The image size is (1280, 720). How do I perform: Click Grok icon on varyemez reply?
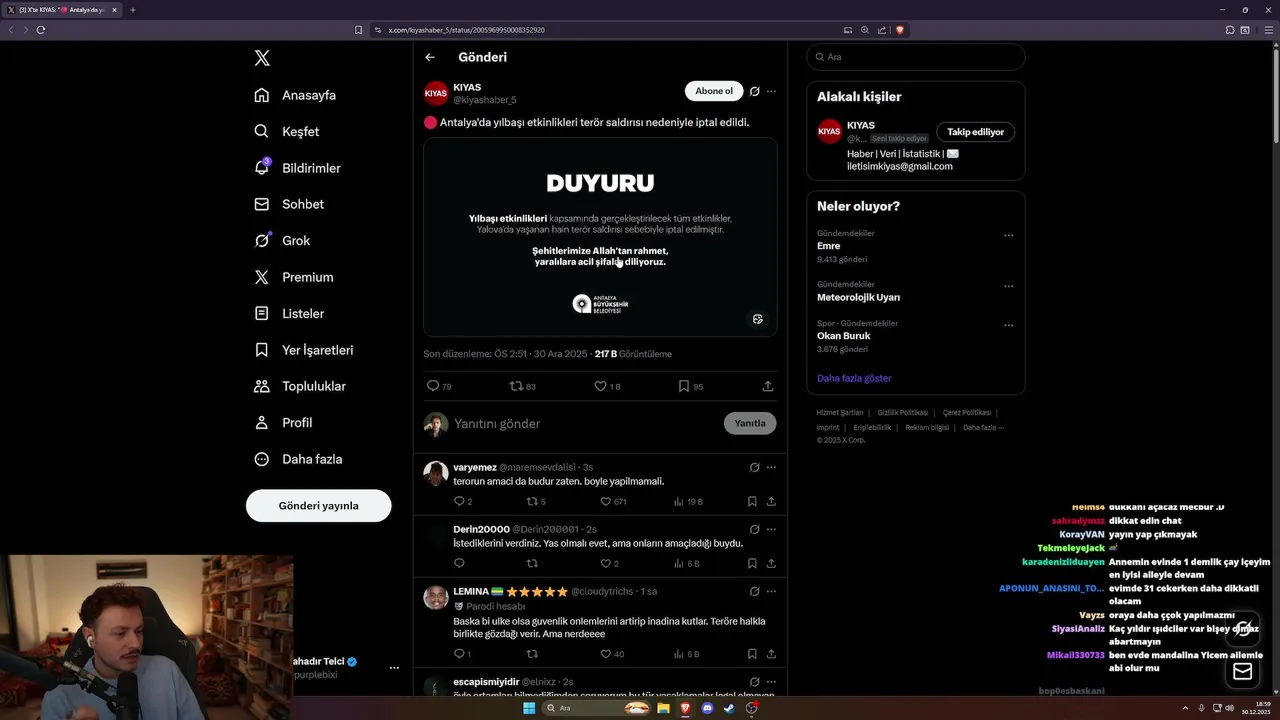click(755, 467)
